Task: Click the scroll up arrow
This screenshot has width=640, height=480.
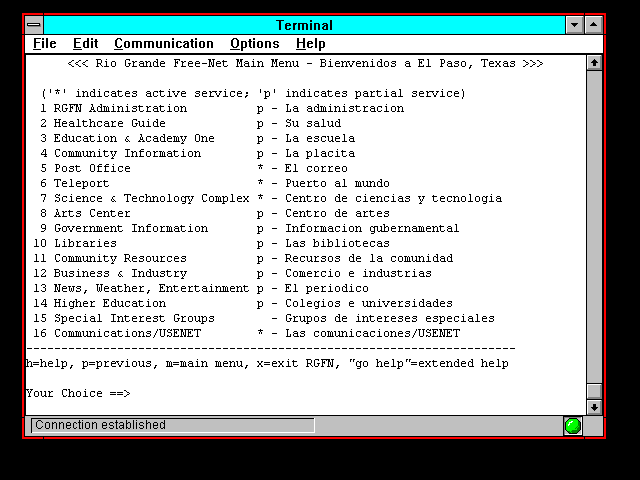Action: (594, 62)
